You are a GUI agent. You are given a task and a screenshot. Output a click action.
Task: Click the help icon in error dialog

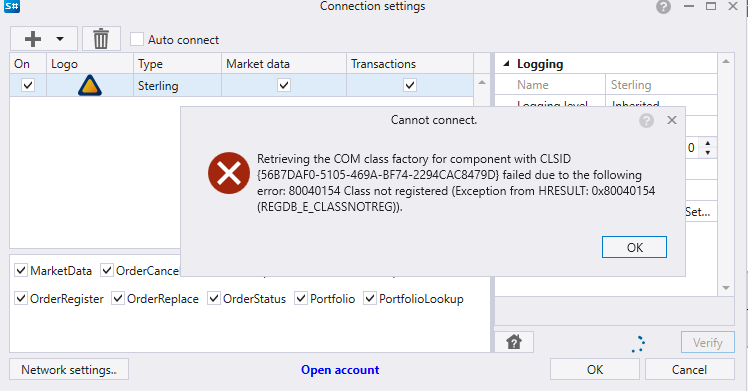click(x=646, y=120)
